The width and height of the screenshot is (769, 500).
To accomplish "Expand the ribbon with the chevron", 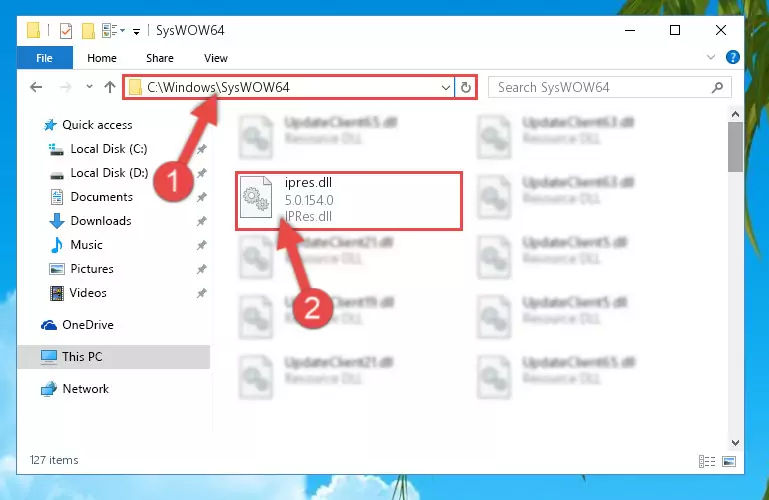I will click(710, 57).
